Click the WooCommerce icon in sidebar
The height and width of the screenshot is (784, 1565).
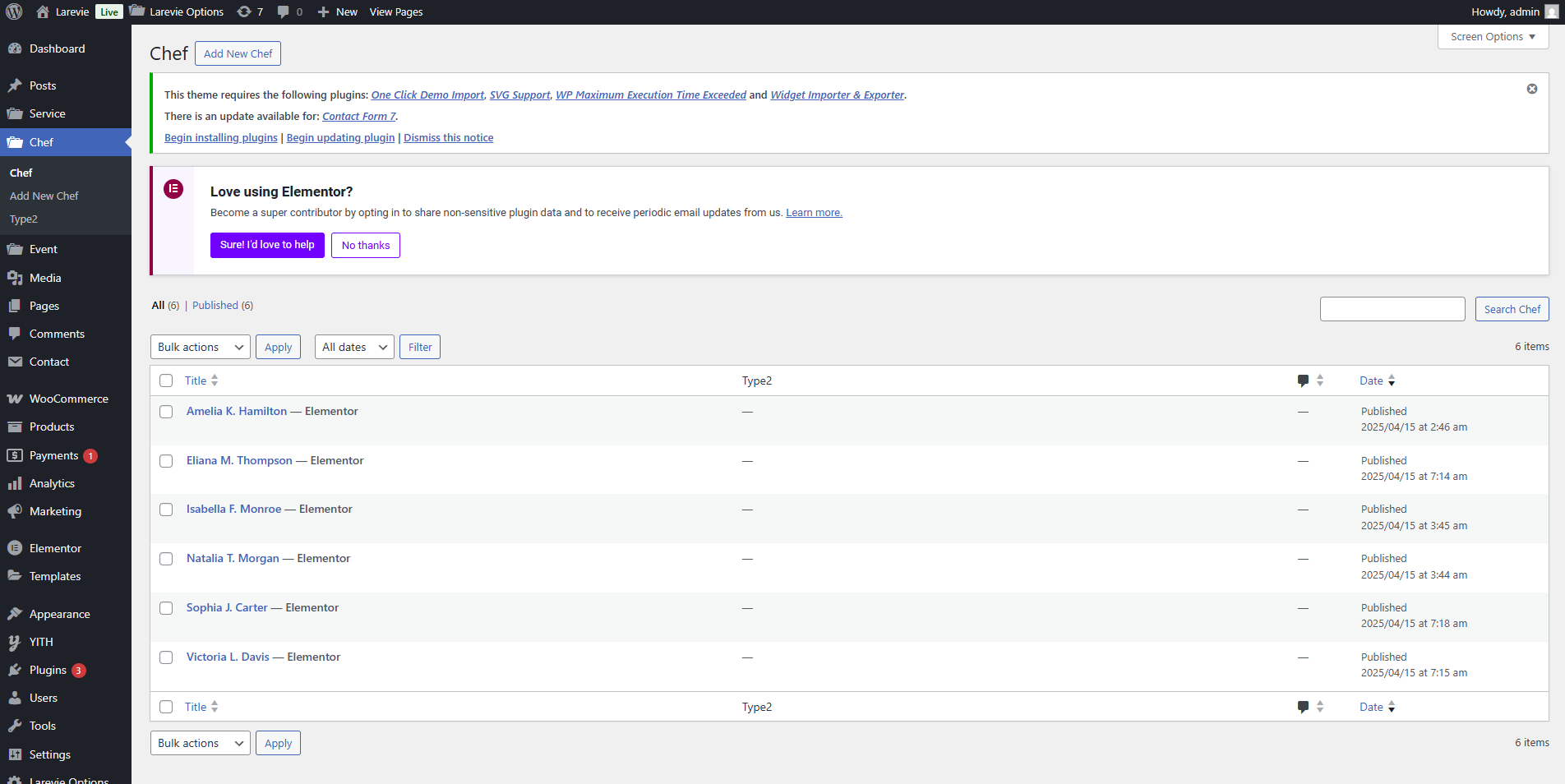pyautogui.click(x=15, y=399)
